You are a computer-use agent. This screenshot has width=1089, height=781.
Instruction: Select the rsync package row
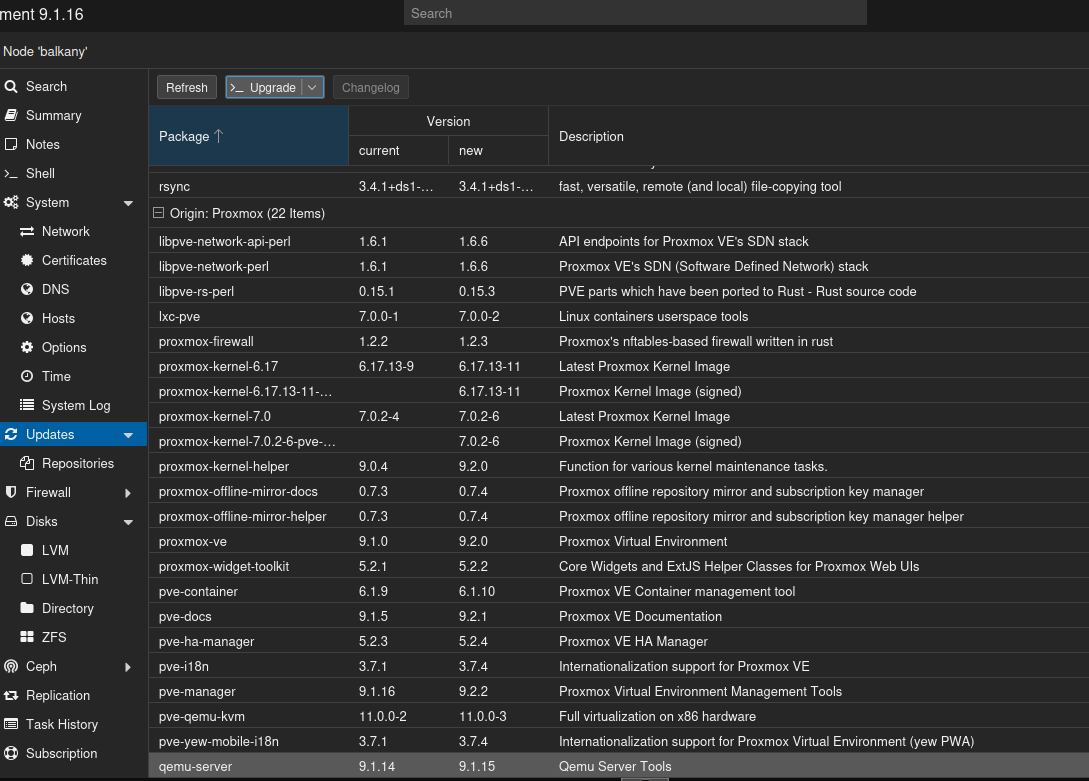(x=619, y=186)
